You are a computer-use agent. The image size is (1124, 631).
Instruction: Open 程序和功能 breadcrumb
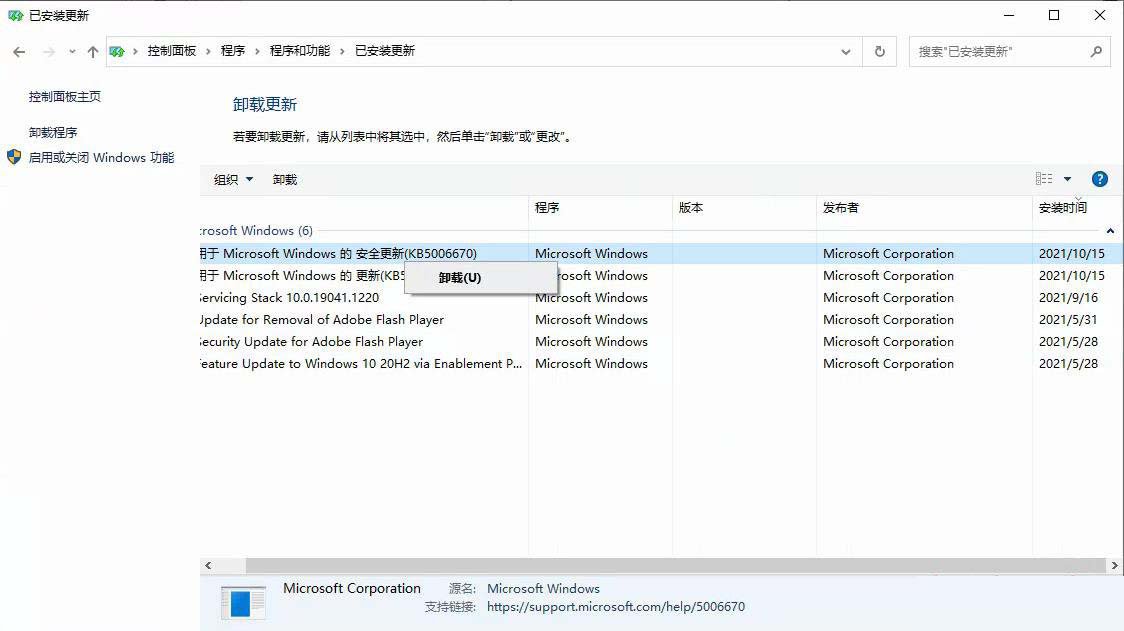[300, 51]
